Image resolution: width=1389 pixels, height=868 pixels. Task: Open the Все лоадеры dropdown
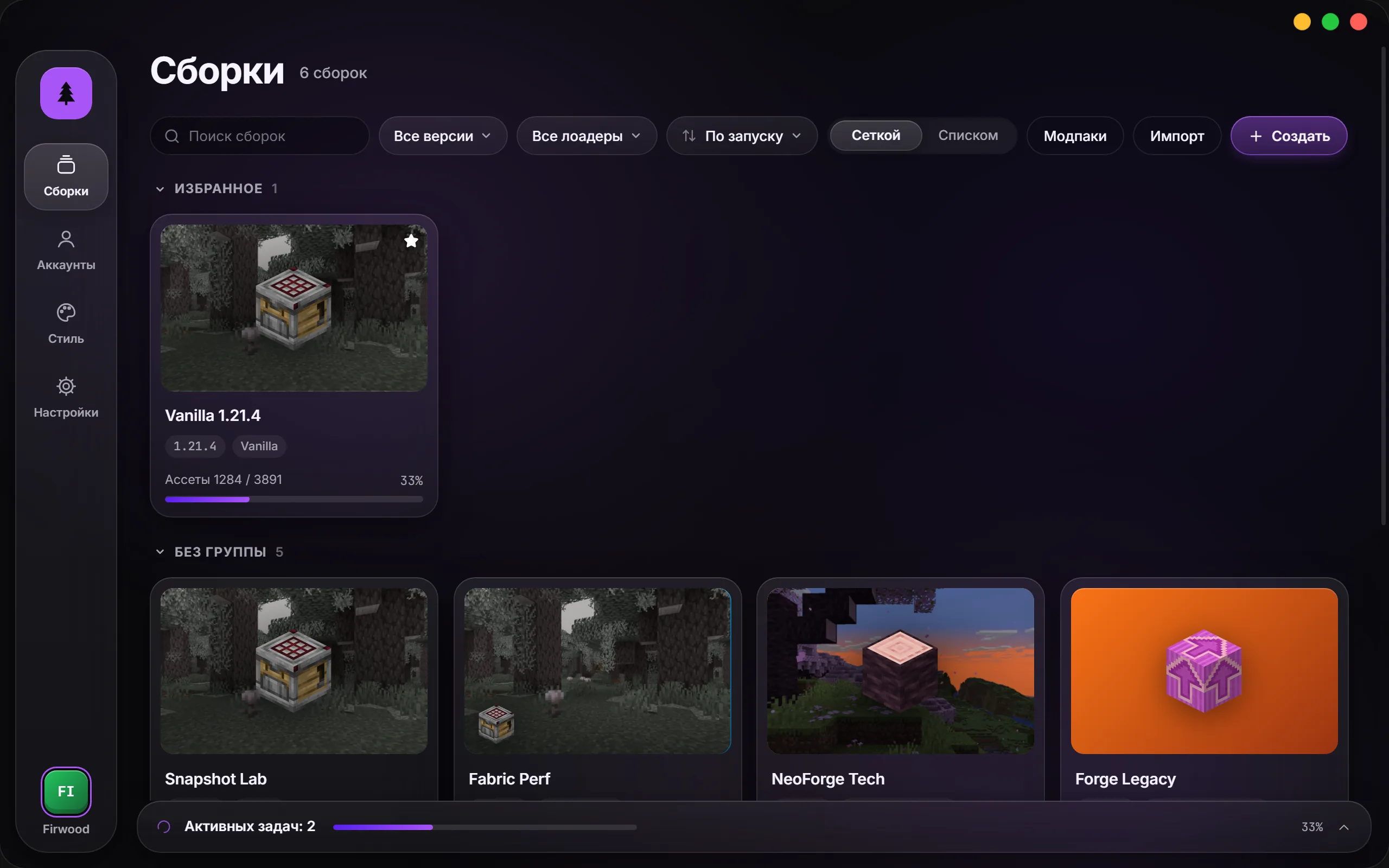pyautogui.click(x=587, y=136)
